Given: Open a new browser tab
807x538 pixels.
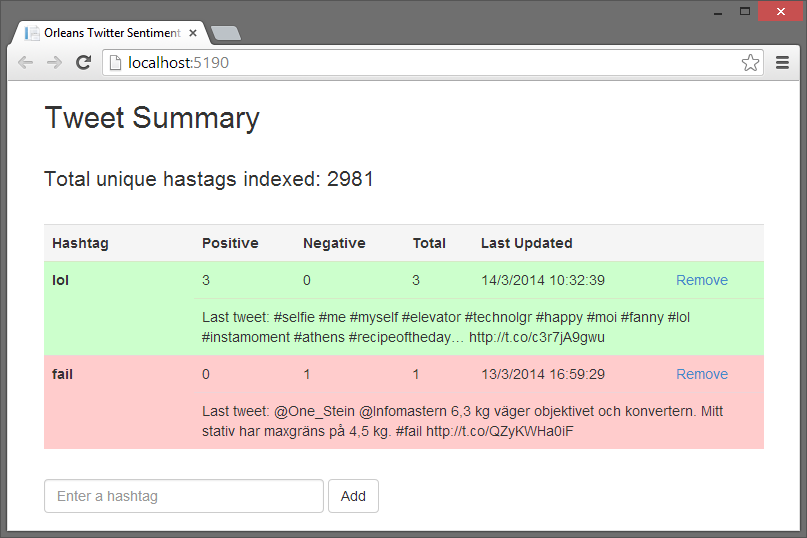Looking at the screenshot, I should point(227,33).
